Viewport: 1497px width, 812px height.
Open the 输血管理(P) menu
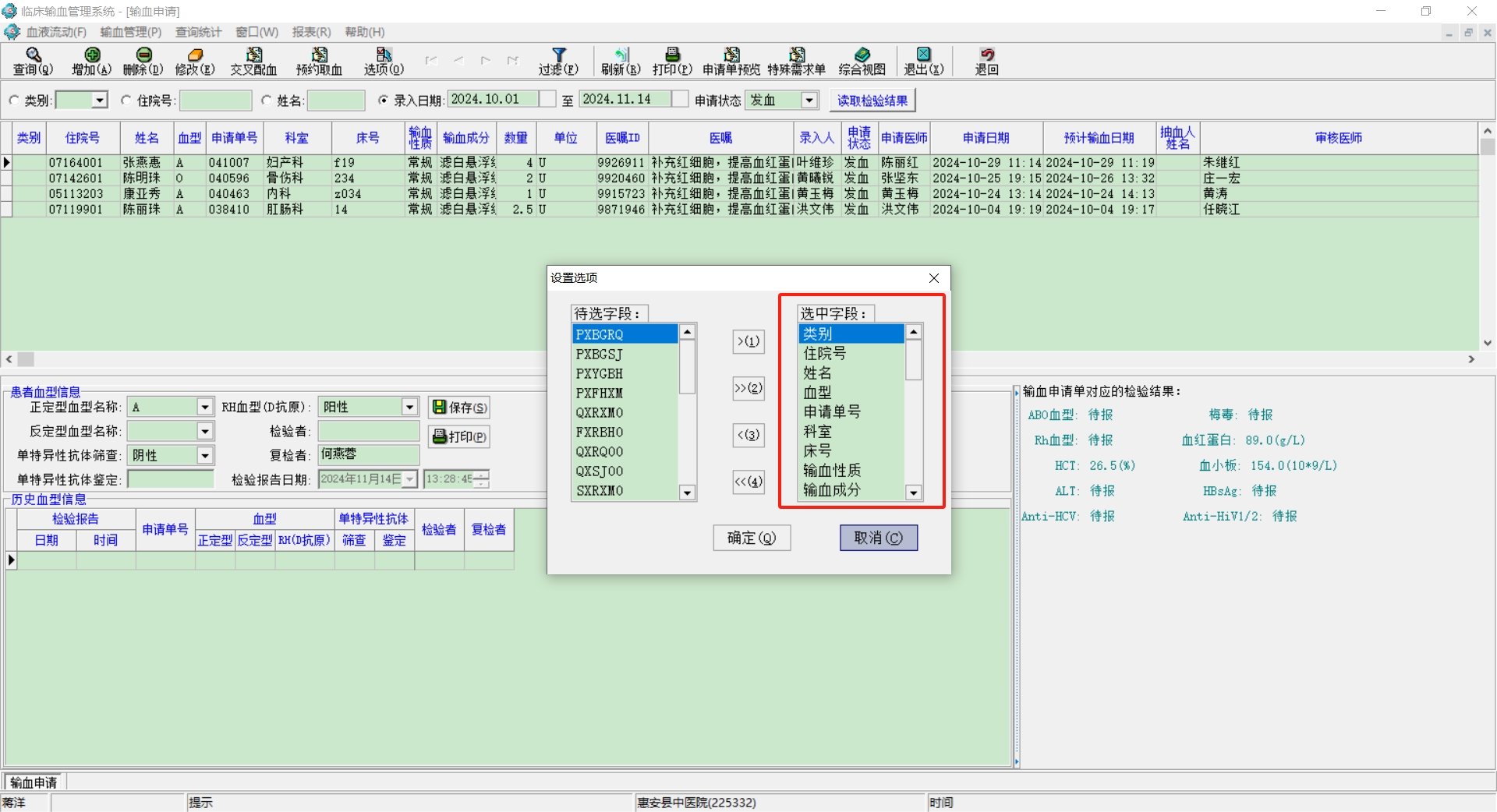pyautogui.click(x=131, y=32)
